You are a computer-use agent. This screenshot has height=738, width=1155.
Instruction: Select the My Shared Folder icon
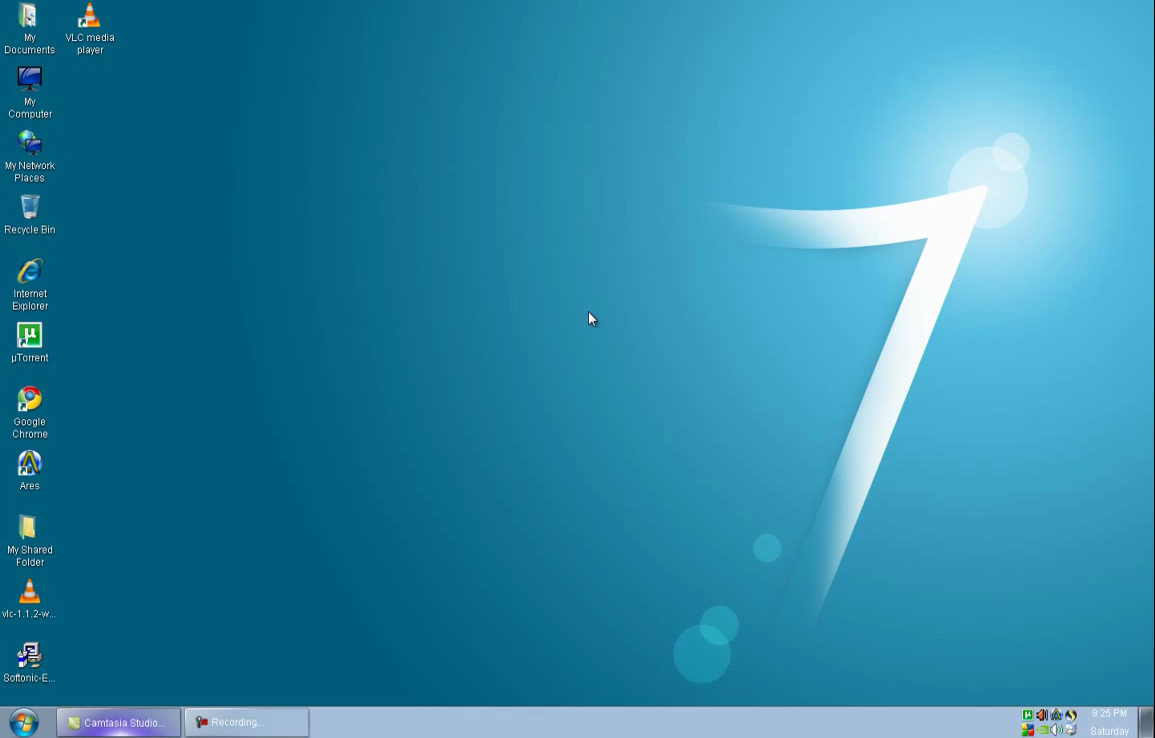[29, 541]
